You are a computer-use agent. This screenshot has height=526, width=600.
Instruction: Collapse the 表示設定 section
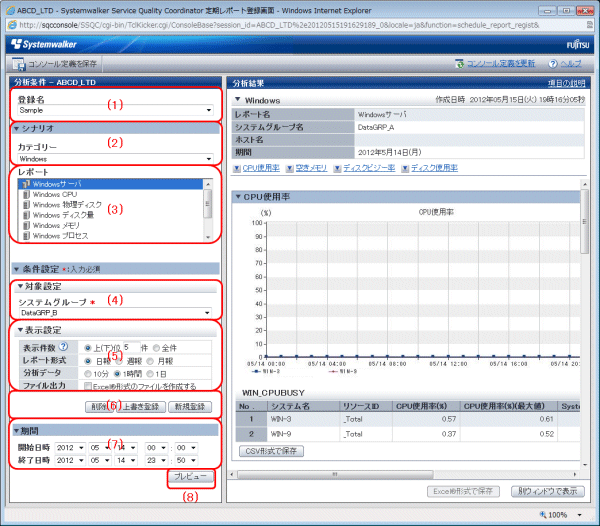click(20, 330)
